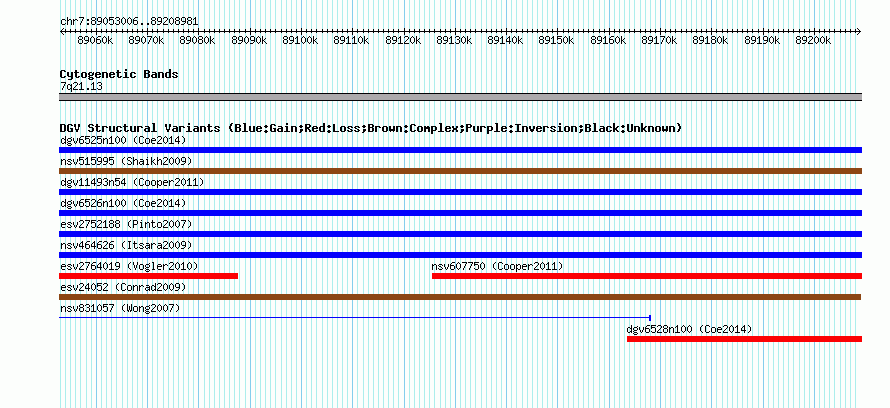Select the dgv11493n54 blue bar
This screenshot has height=408, width=890.
[x=460, y=192]
